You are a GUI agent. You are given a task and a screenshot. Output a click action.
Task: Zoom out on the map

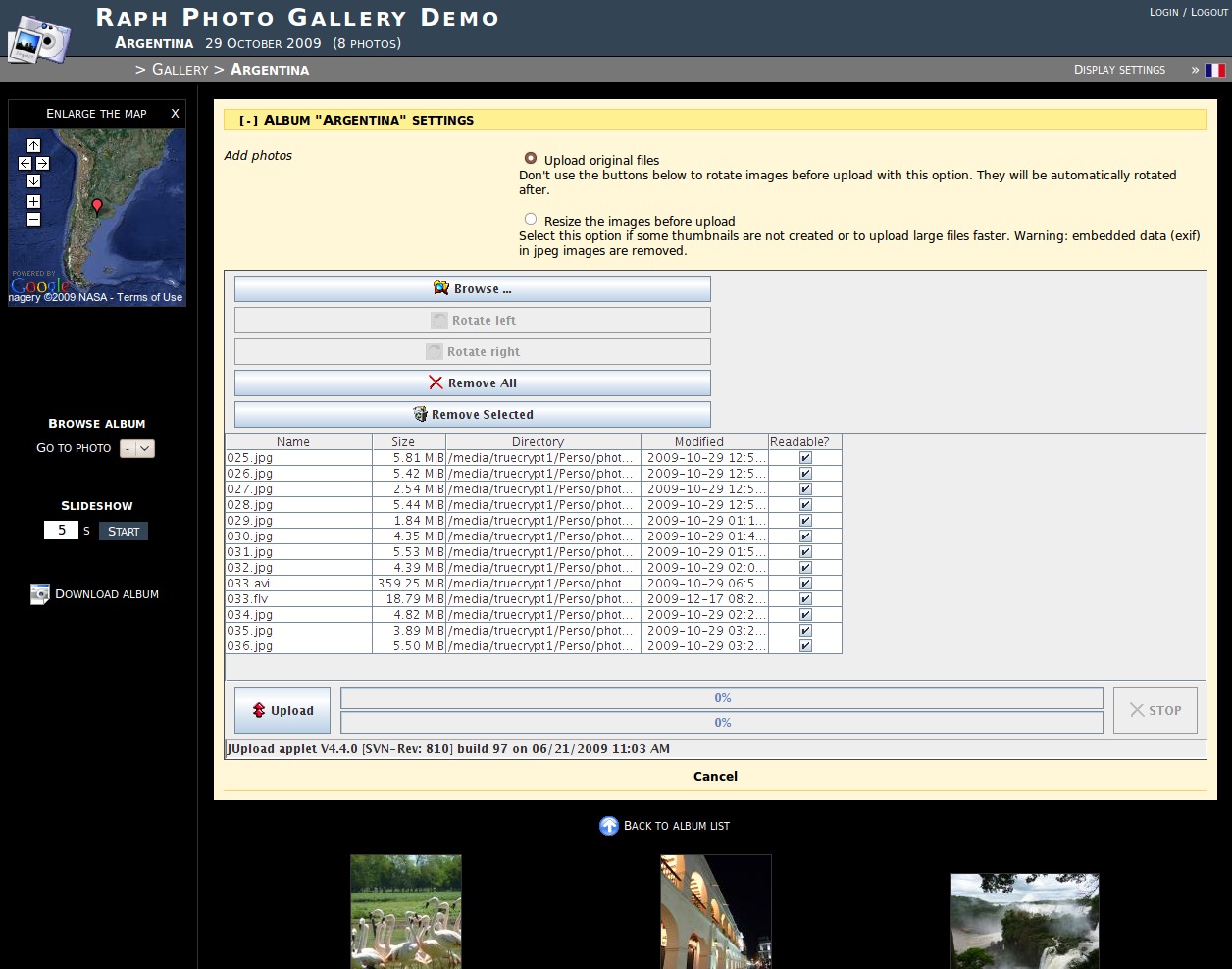[33, 220]
